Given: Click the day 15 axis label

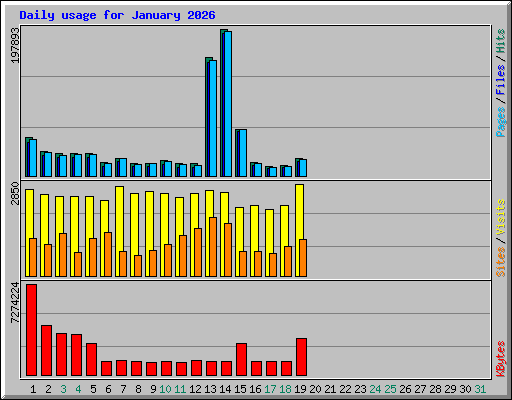Looking at the screenshot, I should point(240,389).
